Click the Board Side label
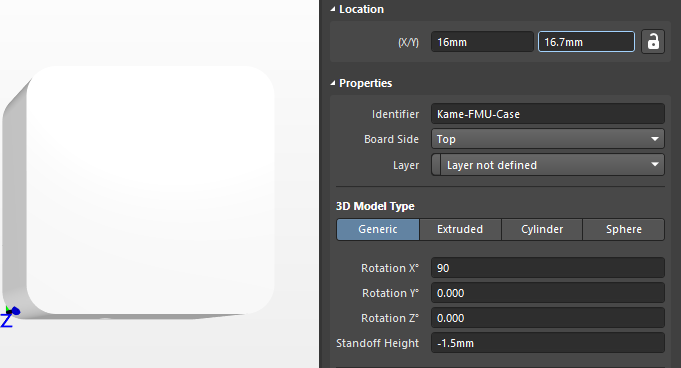The height and width of the screenshot is (368, 681). (391, 139)
